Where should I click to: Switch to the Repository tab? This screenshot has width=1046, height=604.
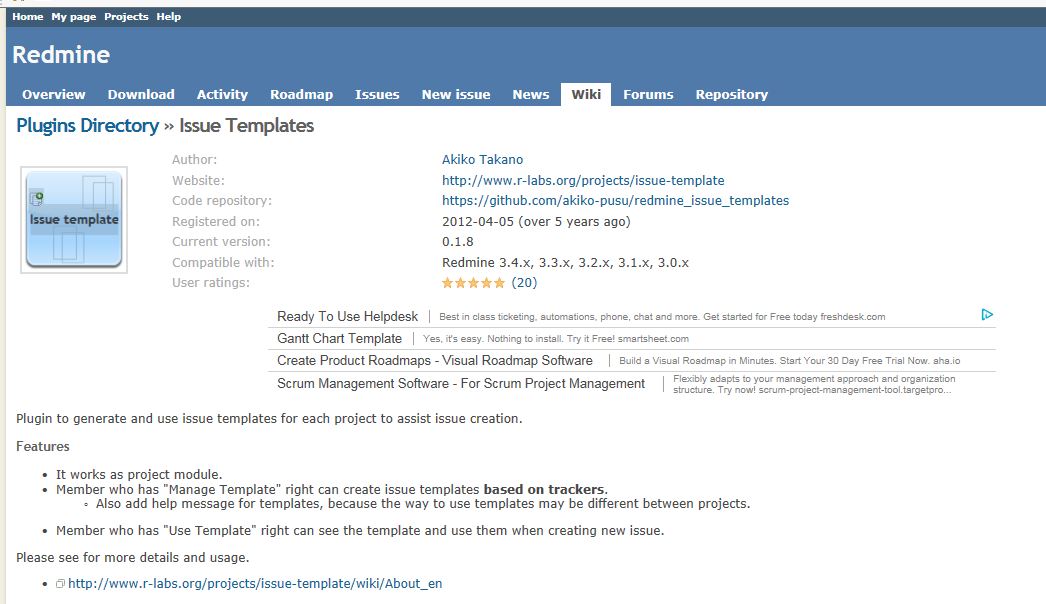731,94
